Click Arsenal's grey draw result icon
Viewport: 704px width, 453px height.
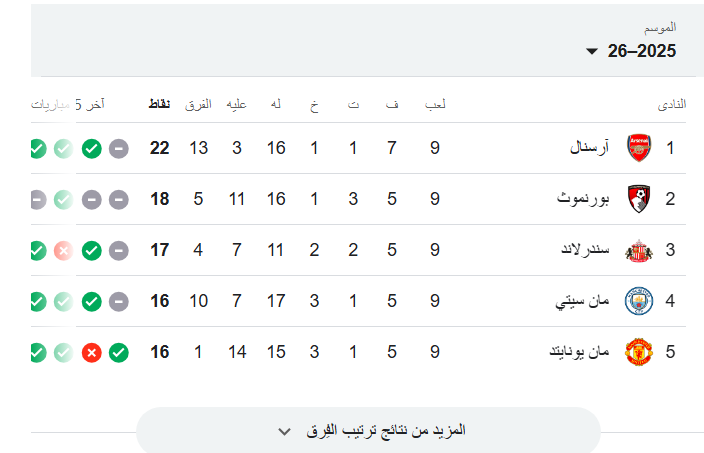pos(118,149)
